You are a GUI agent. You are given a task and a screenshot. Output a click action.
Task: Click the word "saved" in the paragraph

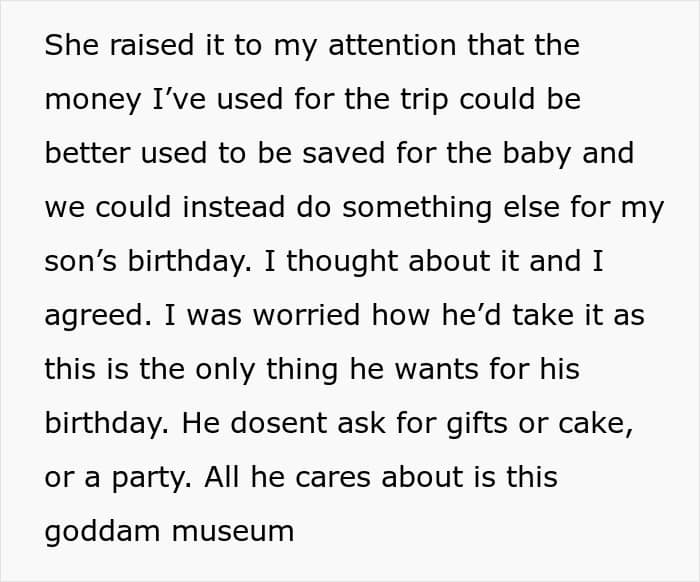343,153
